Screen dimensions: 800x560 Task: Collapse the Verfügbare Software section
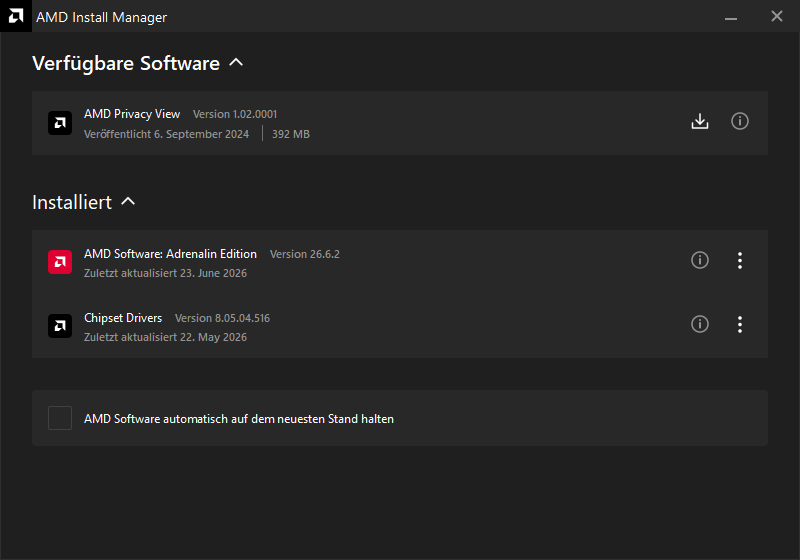coord(236,62)
